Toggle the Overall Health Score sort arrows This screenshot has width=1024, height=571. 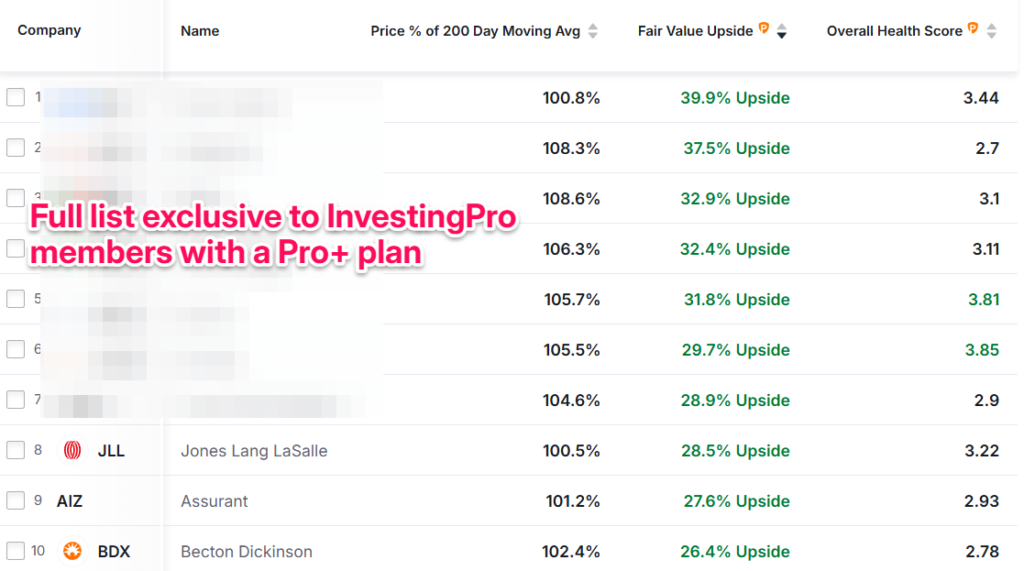click(x=991, y=31)
